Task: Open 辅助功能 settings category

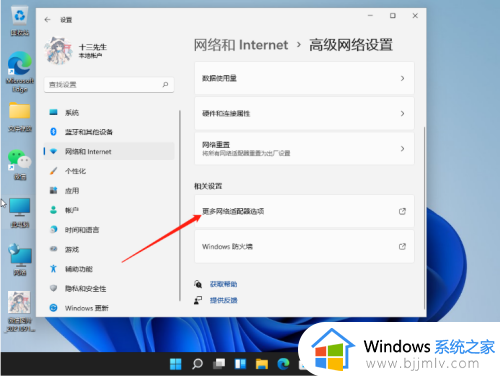Action: click(x=109, y=268)
